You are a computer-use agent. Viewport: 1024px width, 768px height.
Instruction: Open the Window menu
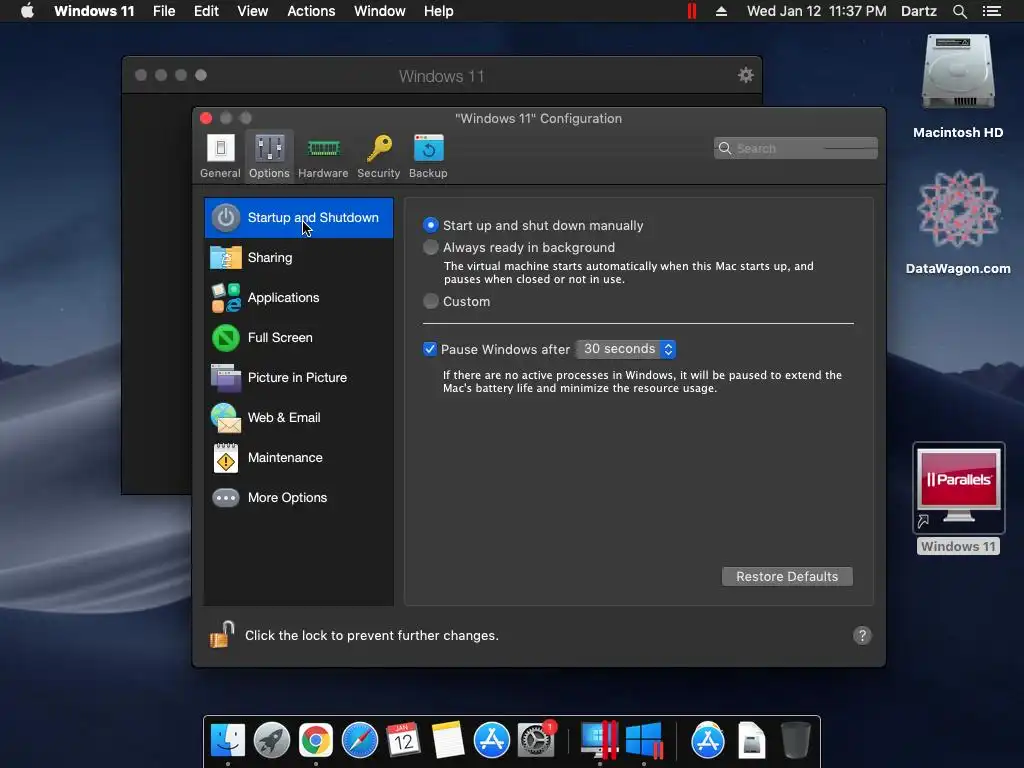(x=379, y=11)
